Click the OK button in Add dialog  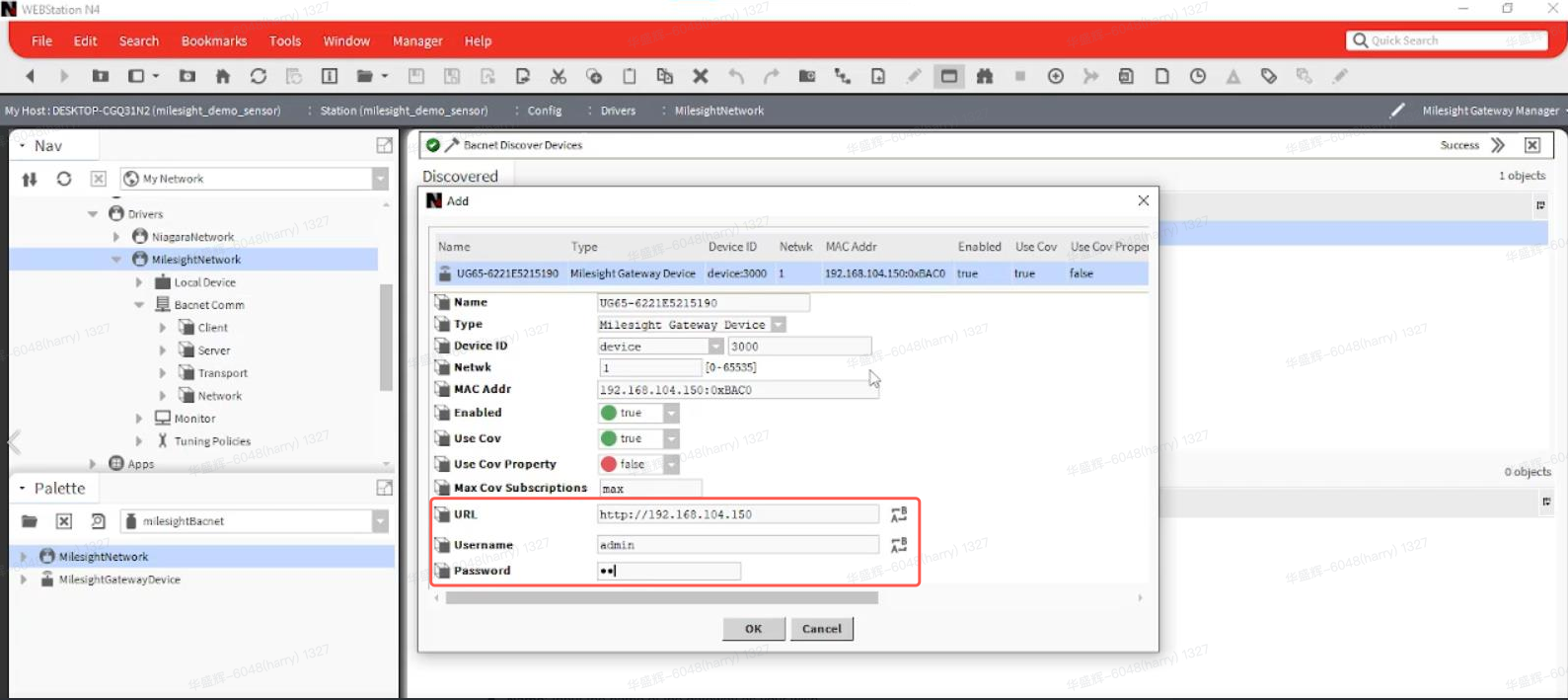[x=754, y=629]
